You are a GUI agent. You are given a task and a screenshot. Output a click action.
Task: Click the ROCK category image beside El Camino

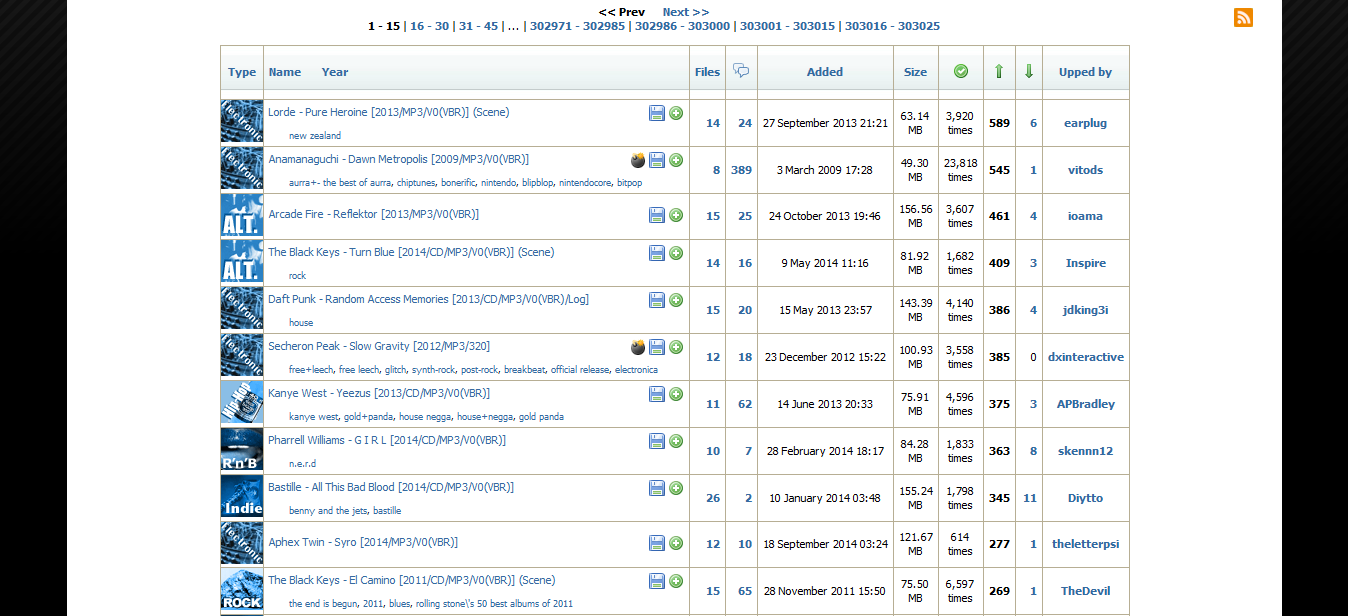242,591
